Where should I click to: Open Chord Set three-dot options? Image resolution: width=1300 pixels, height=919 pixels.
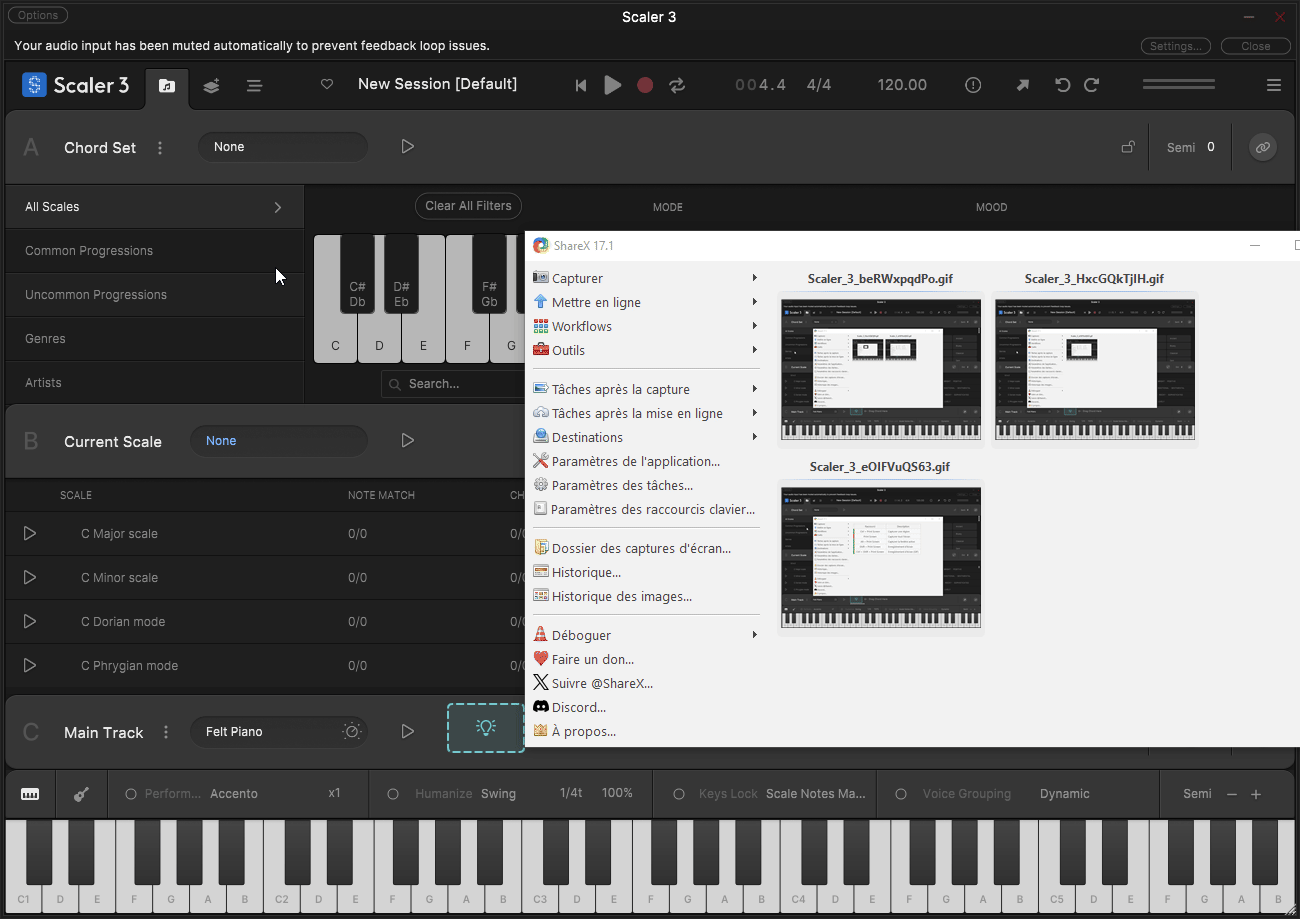(x=160, y=148)
